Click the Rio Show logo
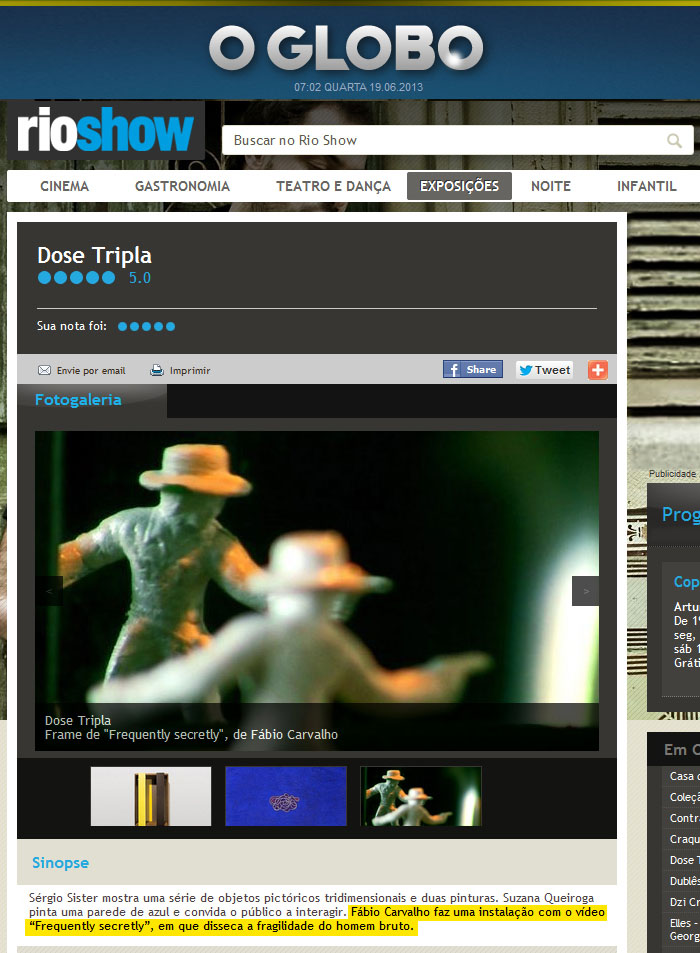Screen dimensions: 700x953 point(106,129)
